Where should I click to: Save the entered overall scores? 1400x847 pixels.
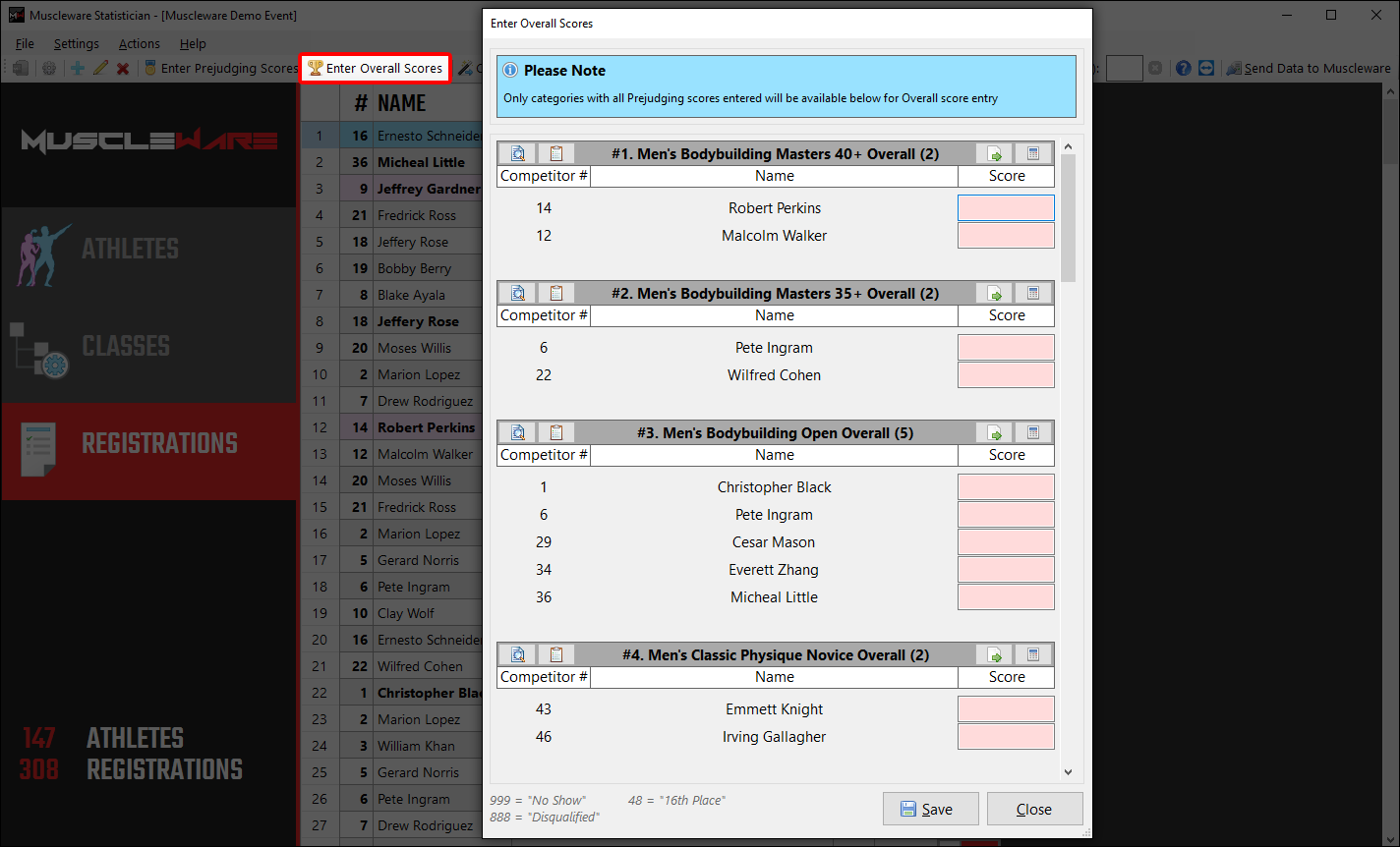[930, 810]
